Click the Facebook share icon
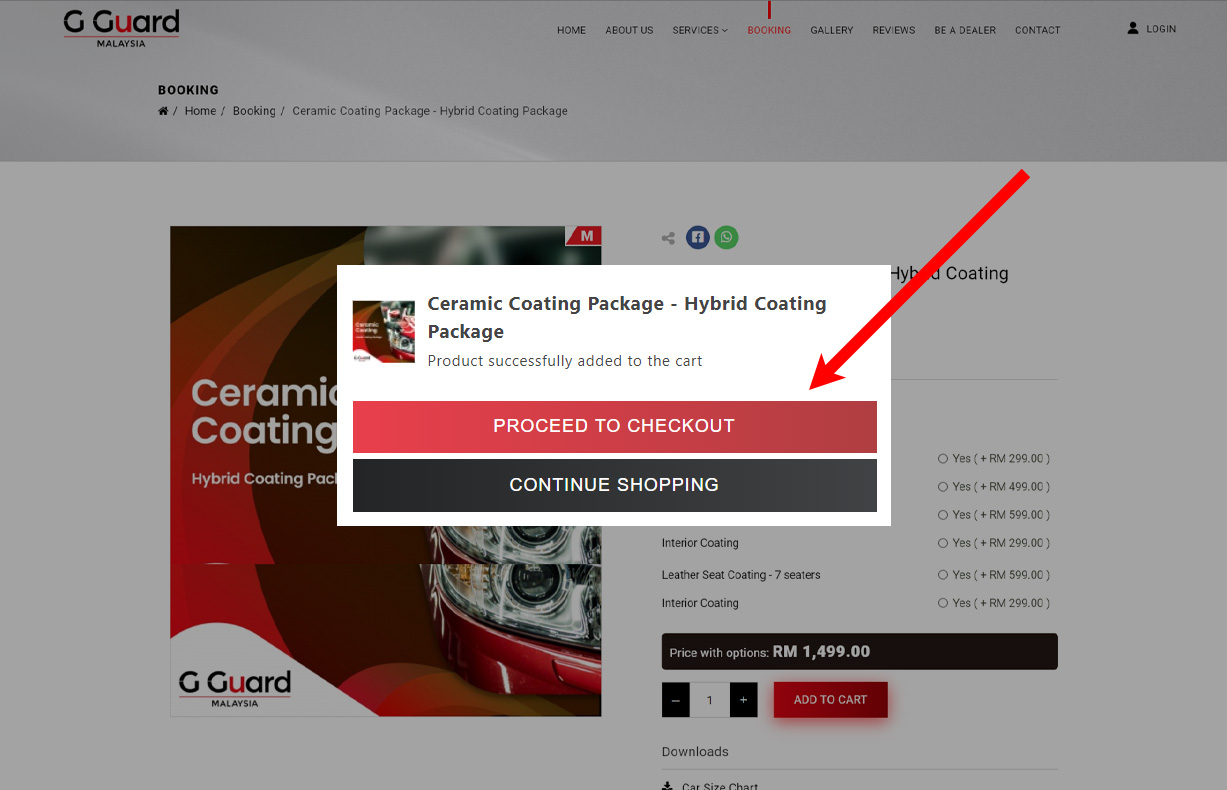This screenshot has width=1227, height=790. click(698, 238)
